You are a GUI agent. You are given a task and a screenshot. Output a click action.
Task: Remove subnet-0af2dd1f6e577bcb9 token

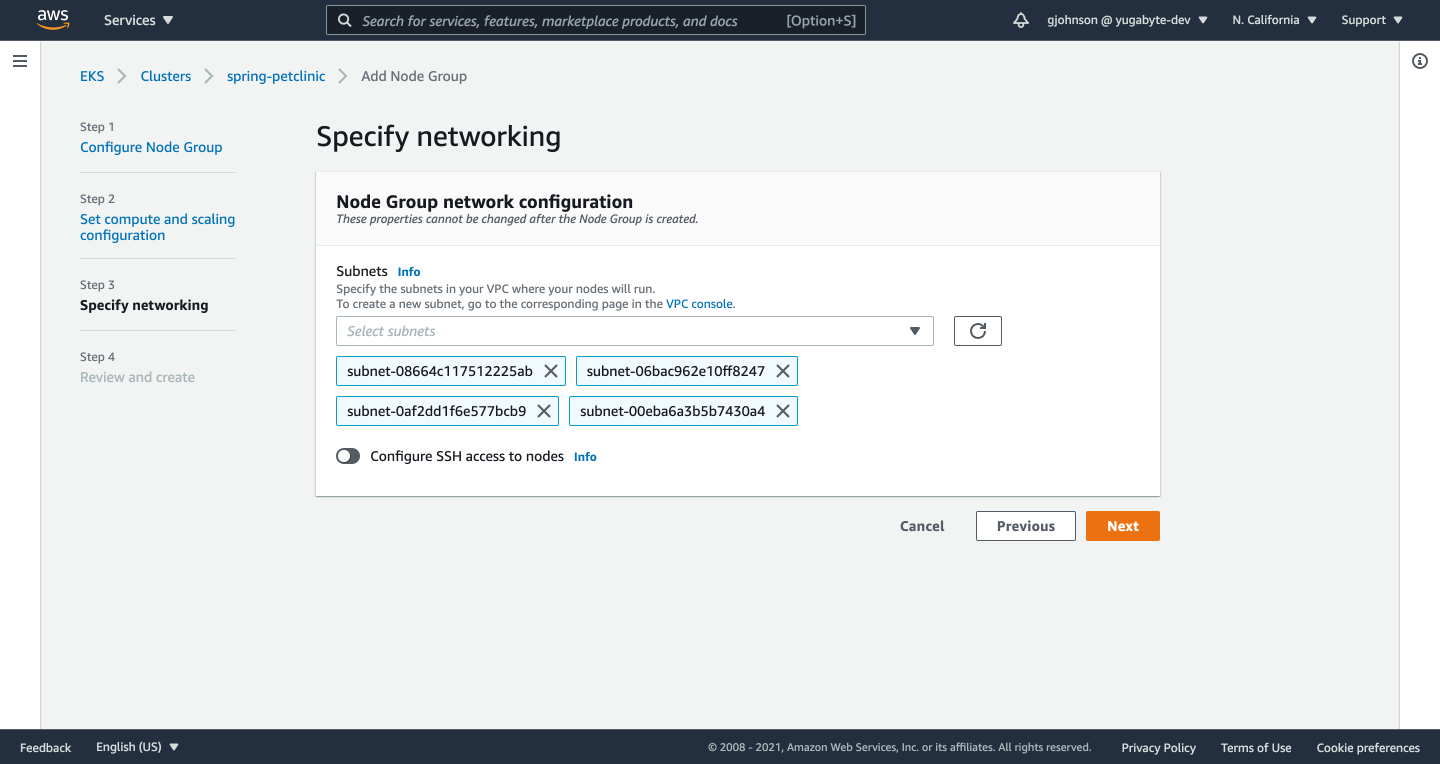[x=543, y=410]
